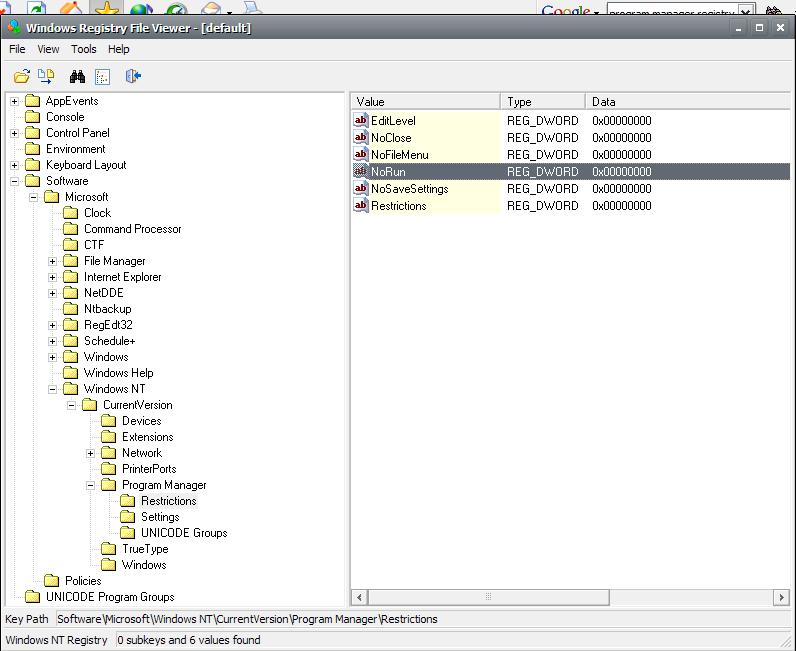Click the EditLevel value icon
Image resolution: width=796 pixels, height=651 pixels.
[360, 120]
